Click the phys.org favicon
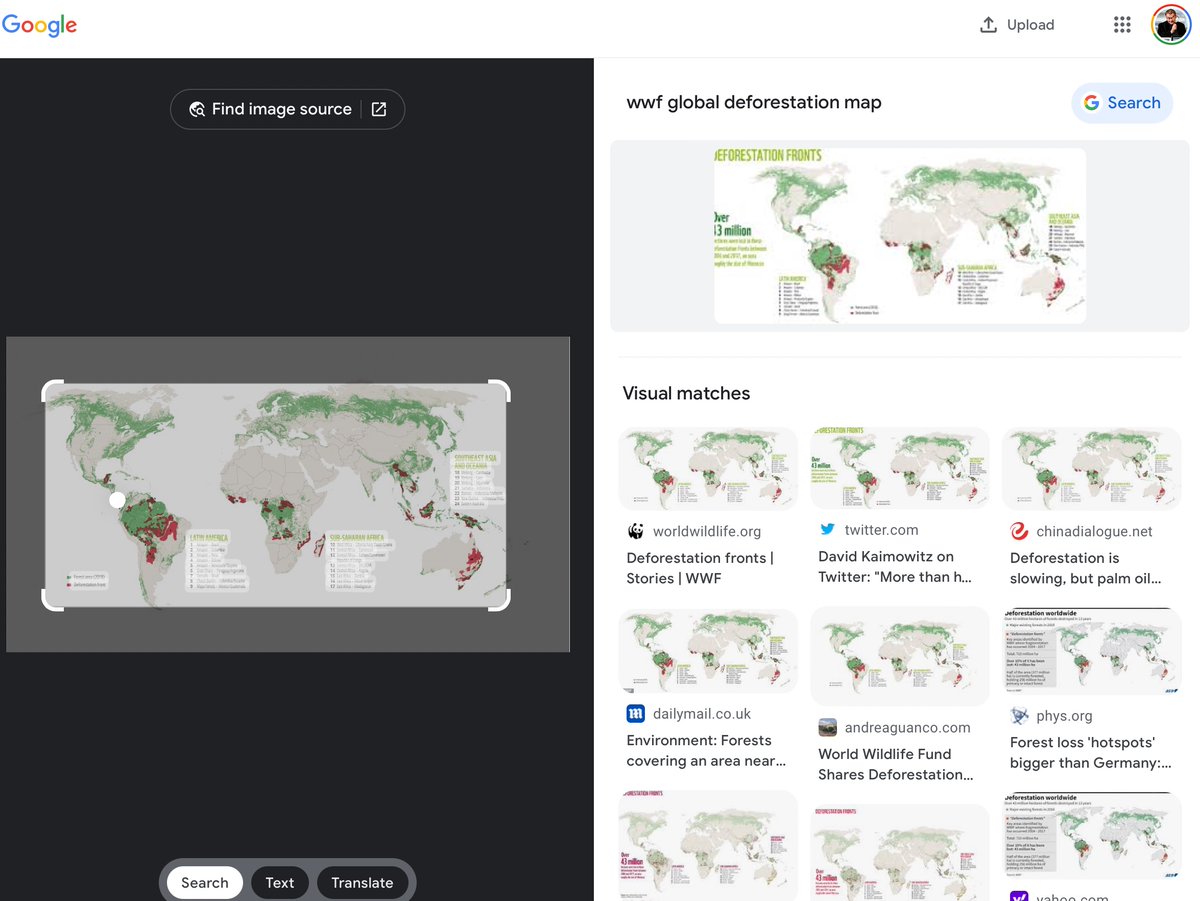 pos(1019,716)
